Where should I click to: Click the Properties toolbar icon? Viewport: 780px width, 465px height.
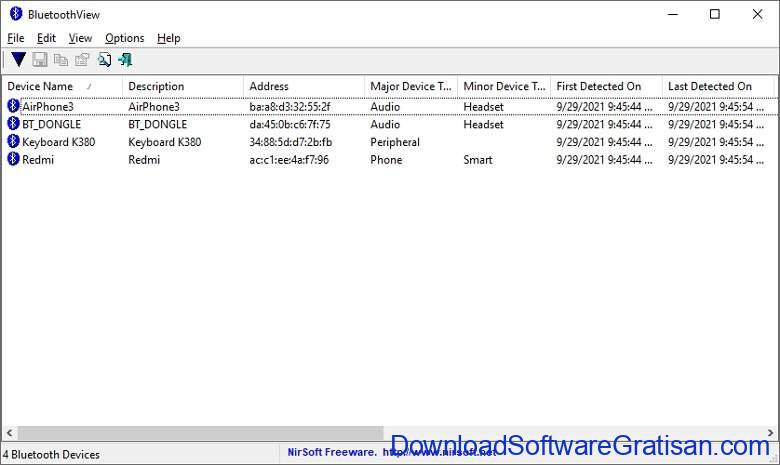(x=82, y=60)
